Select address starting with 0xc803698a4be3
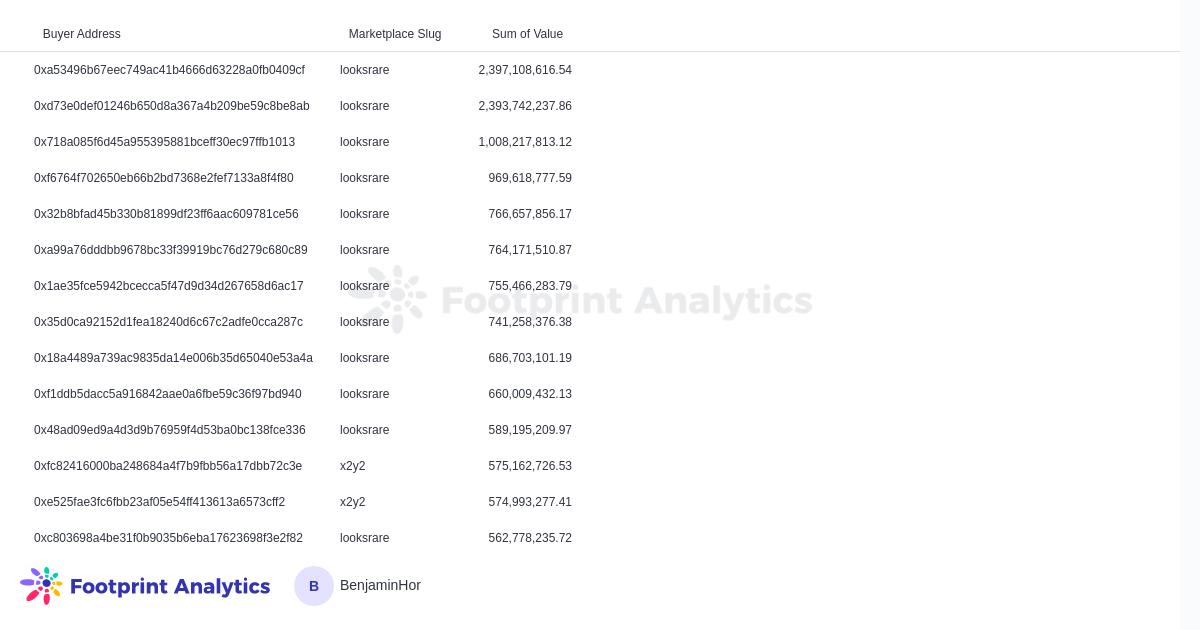 tap(168, 538)
